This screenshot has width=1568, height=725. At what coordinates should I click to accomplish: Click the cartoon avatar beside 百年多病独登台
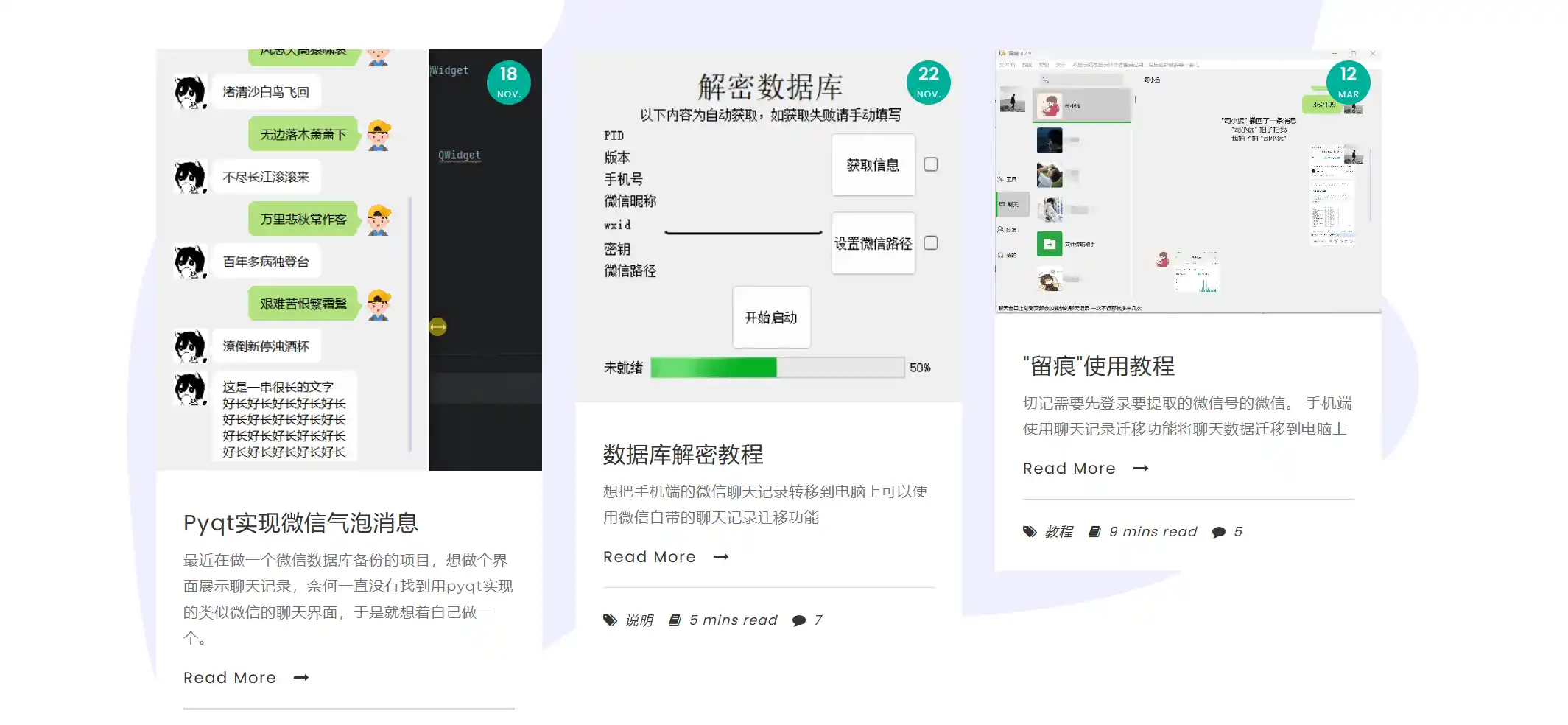[190, 262]
